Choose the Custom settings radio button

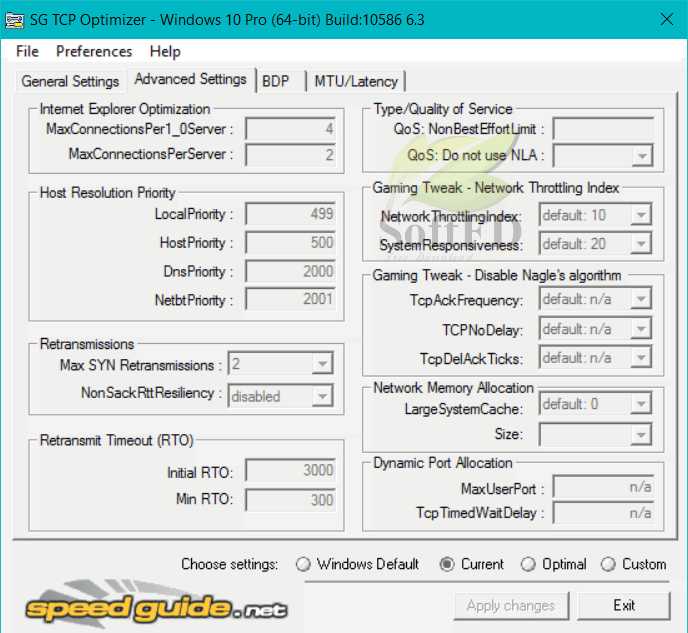point(608,564)
